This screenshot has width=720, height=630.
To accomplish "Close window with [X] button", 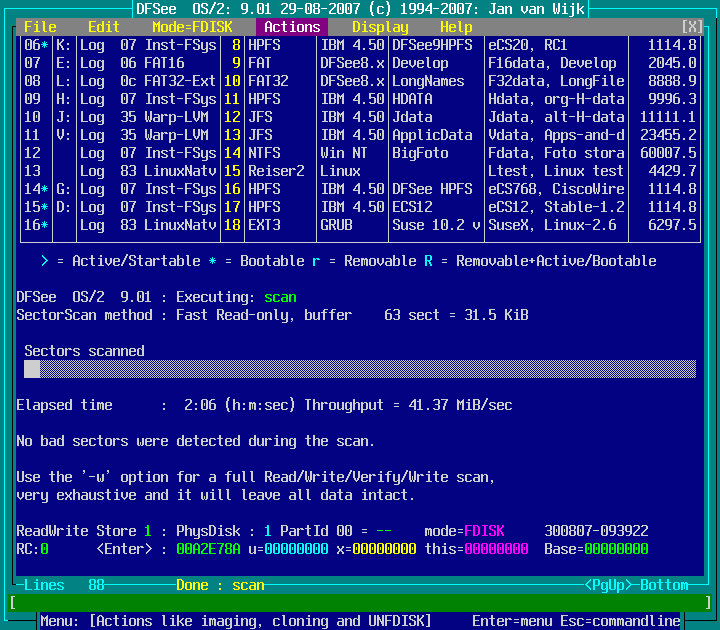I will 692,27.
